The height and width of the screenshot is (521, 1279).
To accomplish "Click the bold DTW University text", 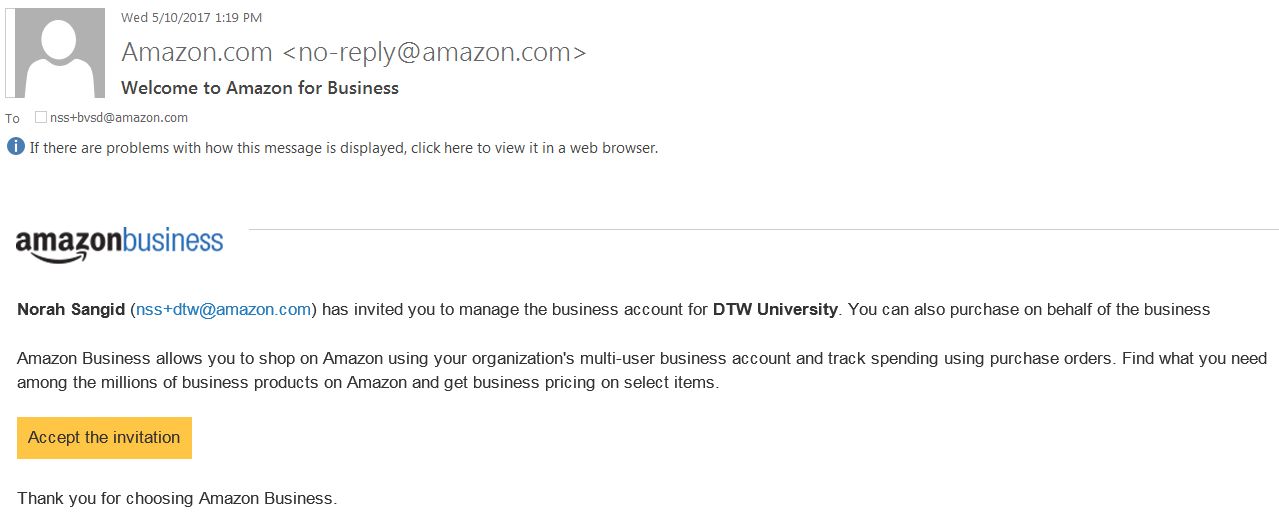I will tap(775, 310).
